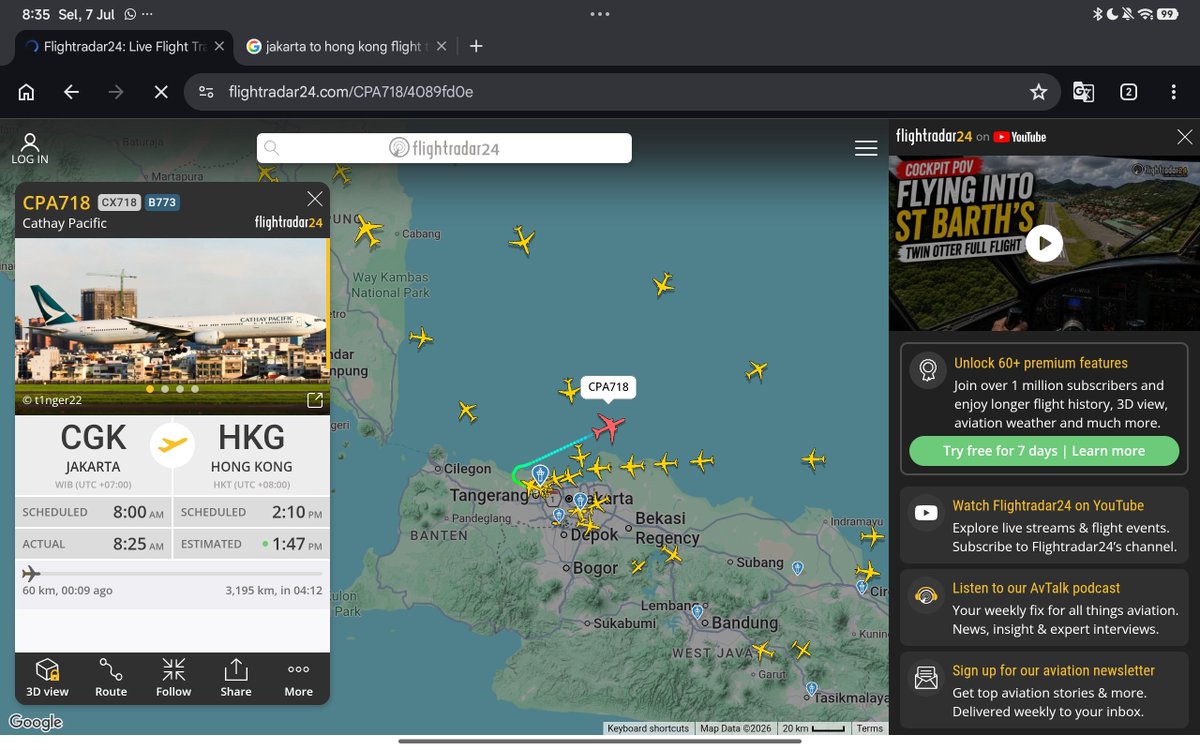Screen dimensions: 1200x750
Task: Click the flightradar24 search field
Action: (x=444, y=148)
